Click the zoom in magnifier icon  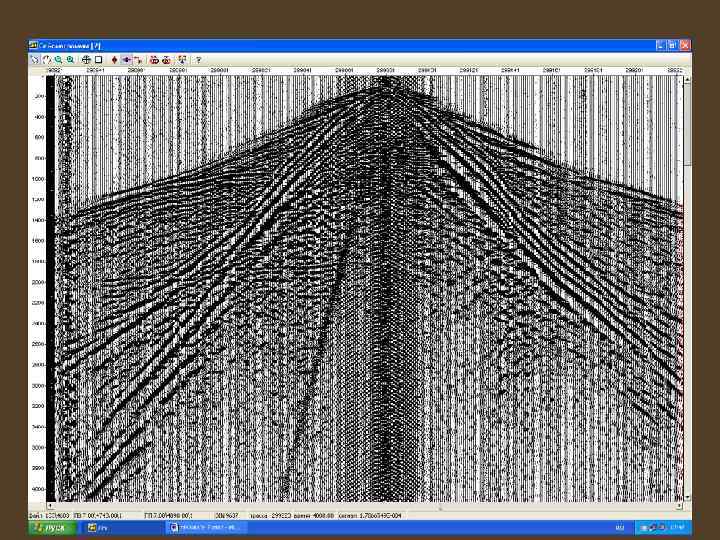[70, 60]
